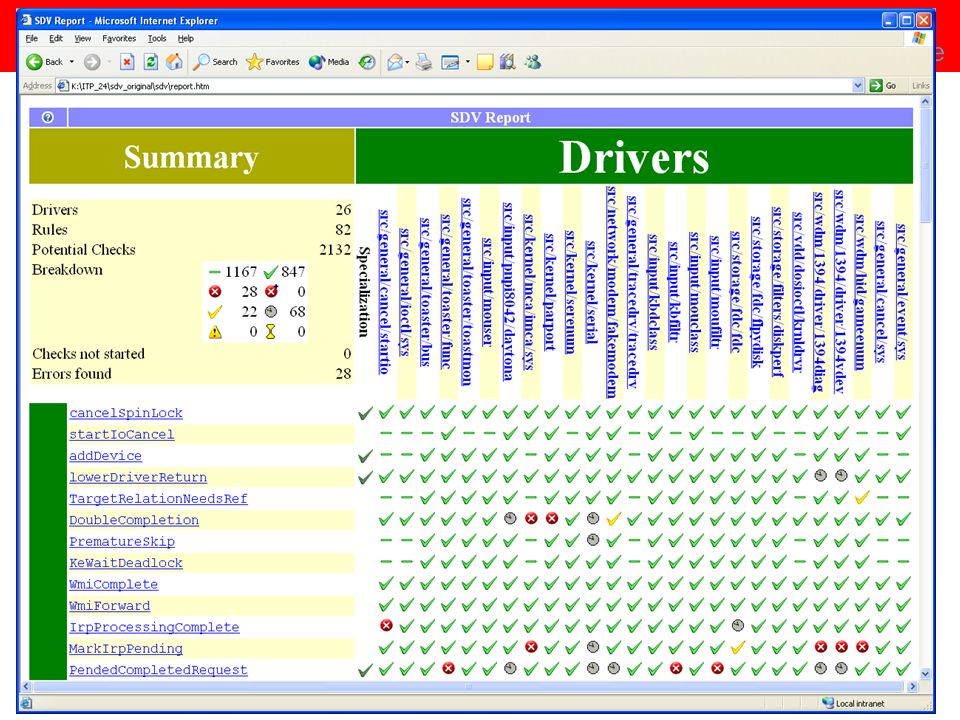Click the vertical scrollbar up arrow
Image resolution: width=960 pixels, height=720 pixels.
point(925,102)
